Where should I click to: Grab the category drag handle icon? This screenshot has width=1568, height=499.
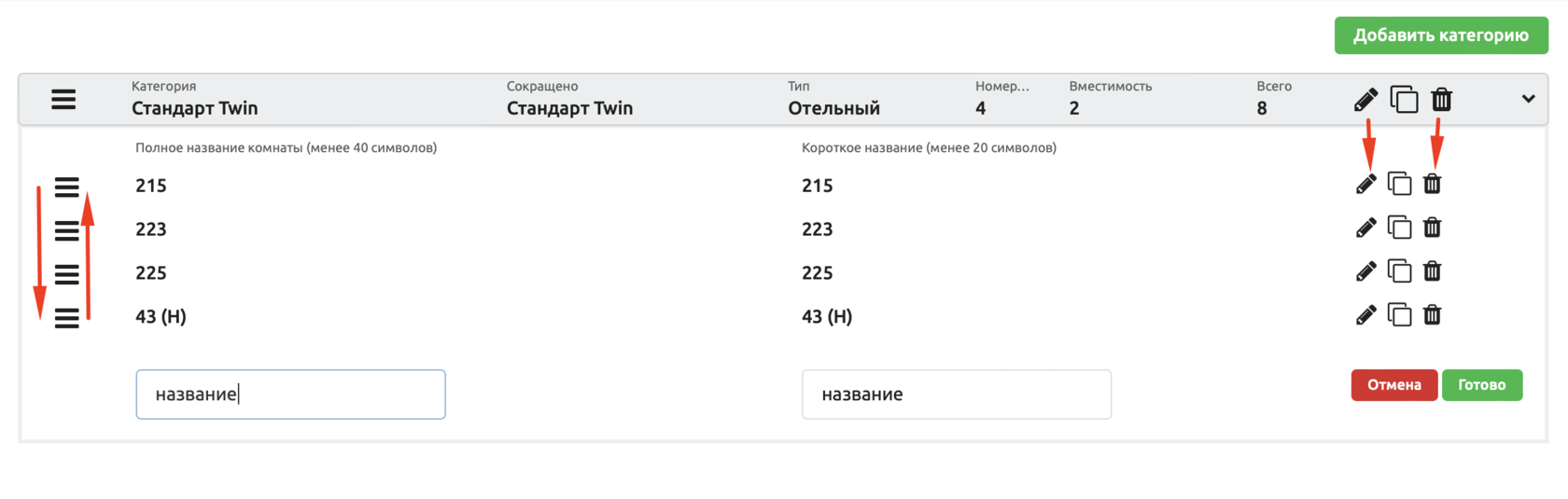[63, 99]
